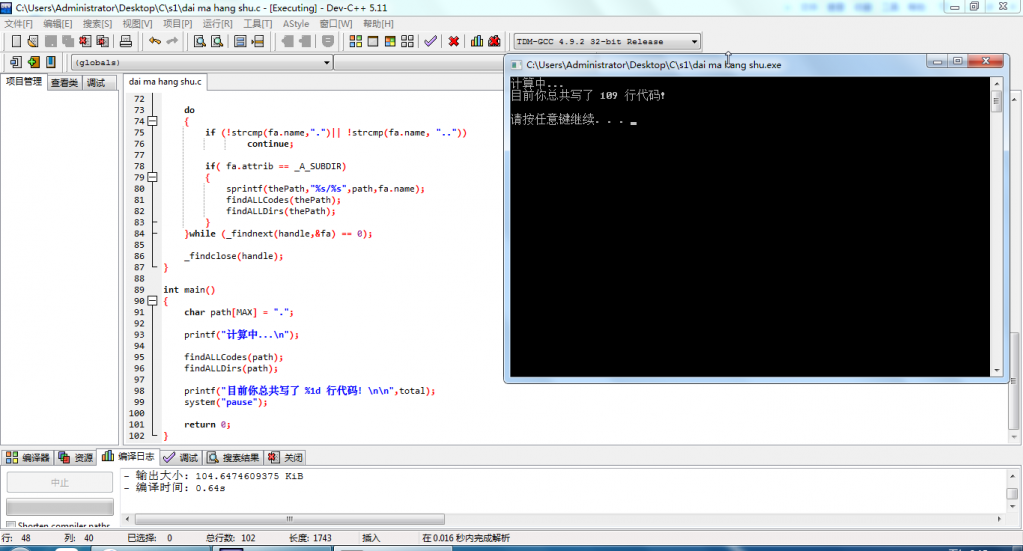Click the New file toolbar icon
This screenshot has height=551, width=1023.
[x=16, y=41]
